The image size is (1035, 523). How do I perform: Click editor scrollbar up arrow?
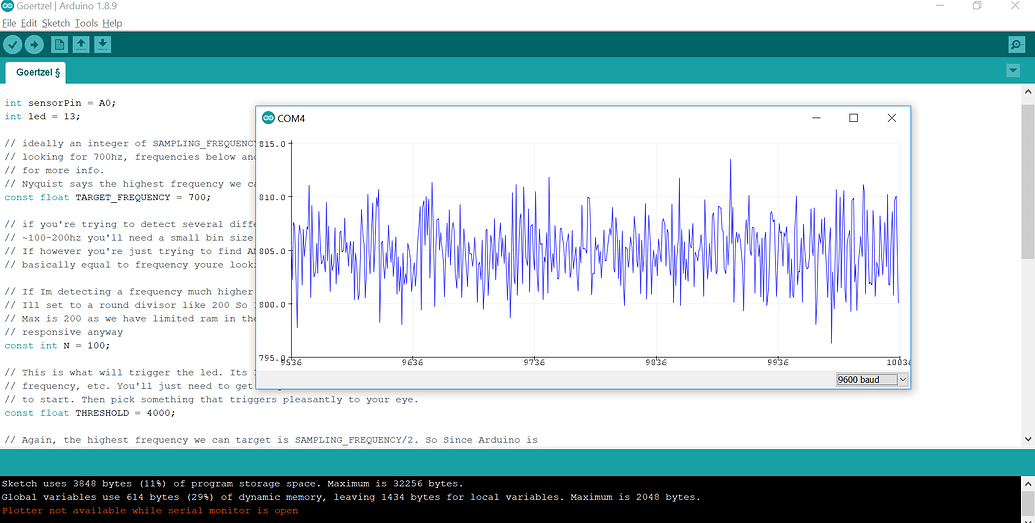tap(1028, 91)
